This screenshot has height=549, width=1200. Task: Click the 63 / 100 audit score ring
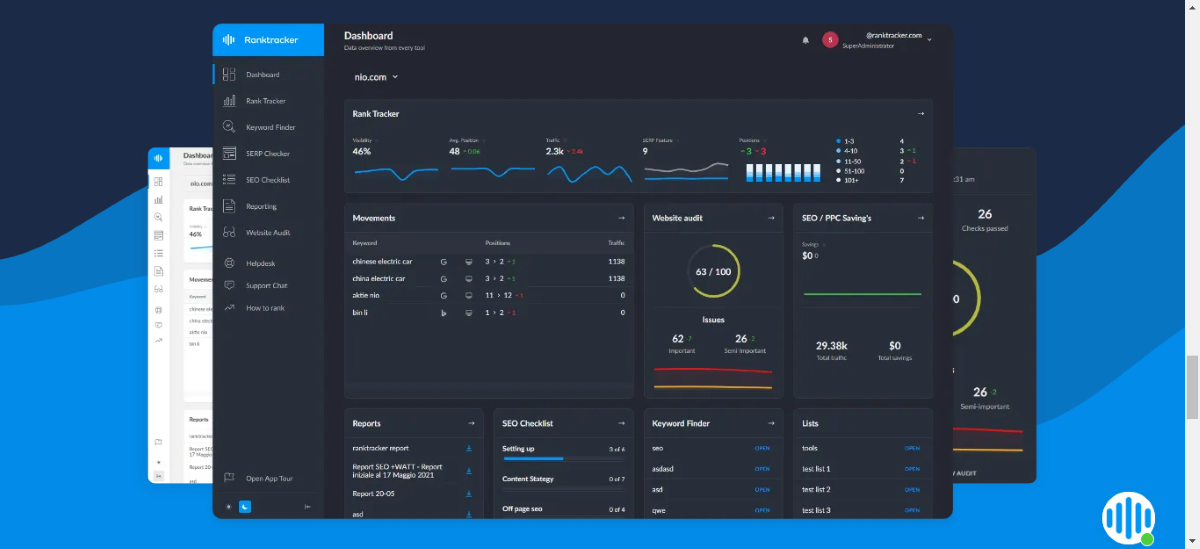[713, 272]
